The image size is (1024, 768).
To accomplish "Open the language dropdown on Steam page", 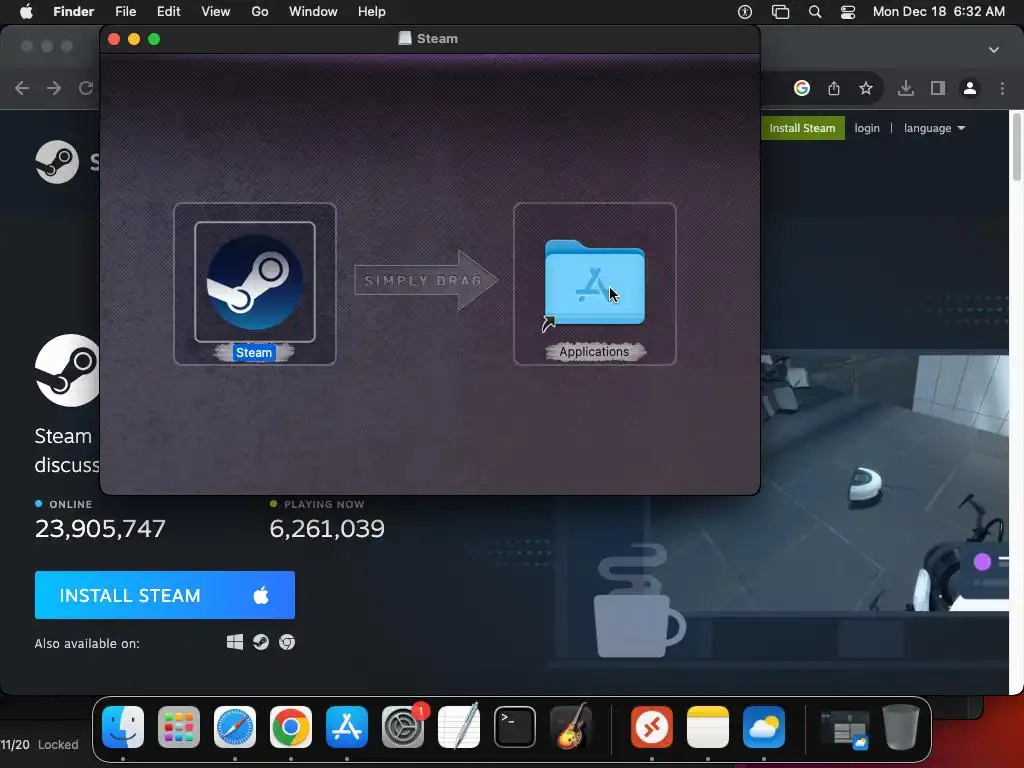I will click(x=935, y=128).
